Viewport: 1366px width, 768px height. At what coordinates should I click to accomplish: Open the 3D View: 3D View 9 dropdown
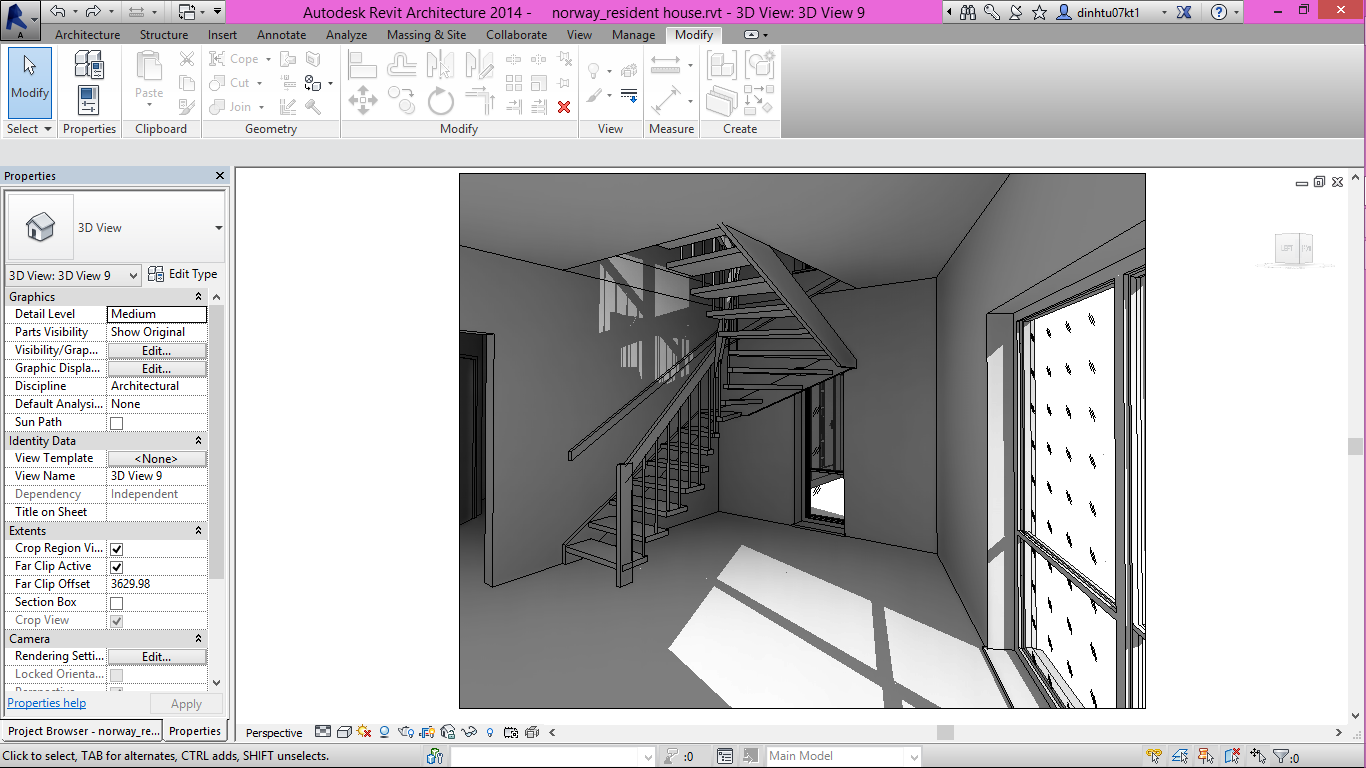pyautogui.click(x=74, y=276)
